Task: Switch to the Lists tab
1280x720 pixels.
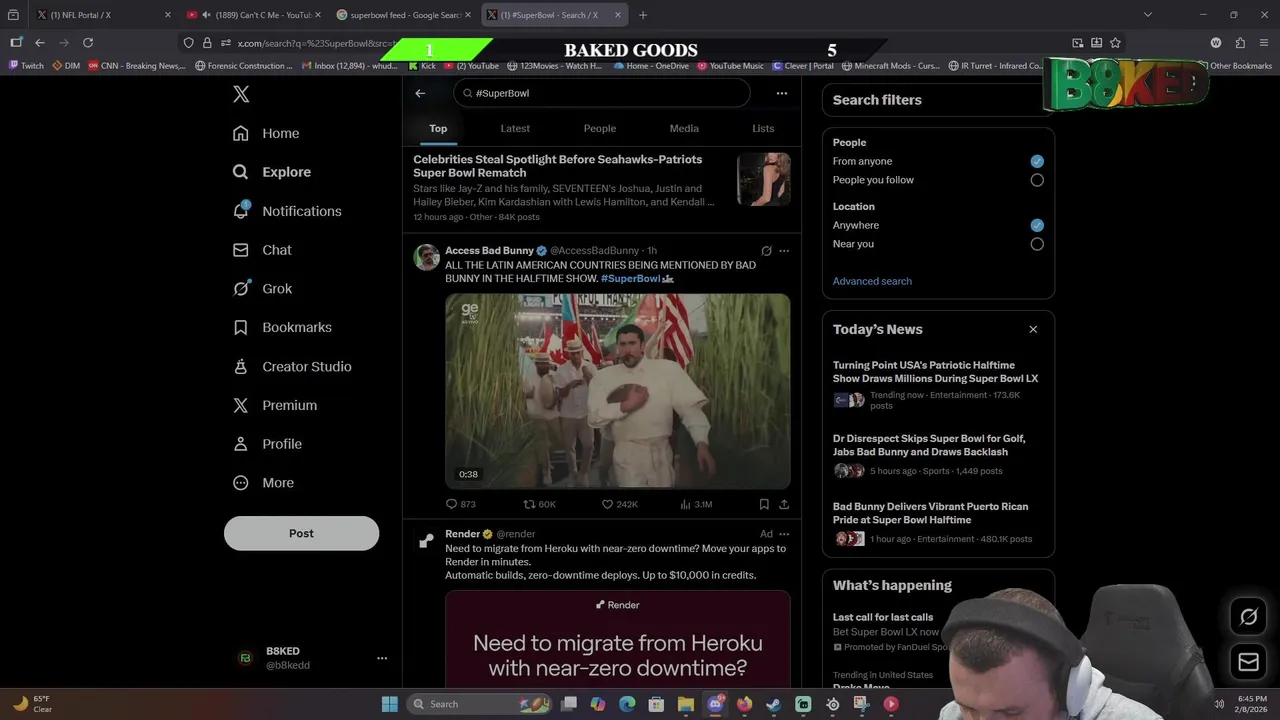Action: coord(763,128)
